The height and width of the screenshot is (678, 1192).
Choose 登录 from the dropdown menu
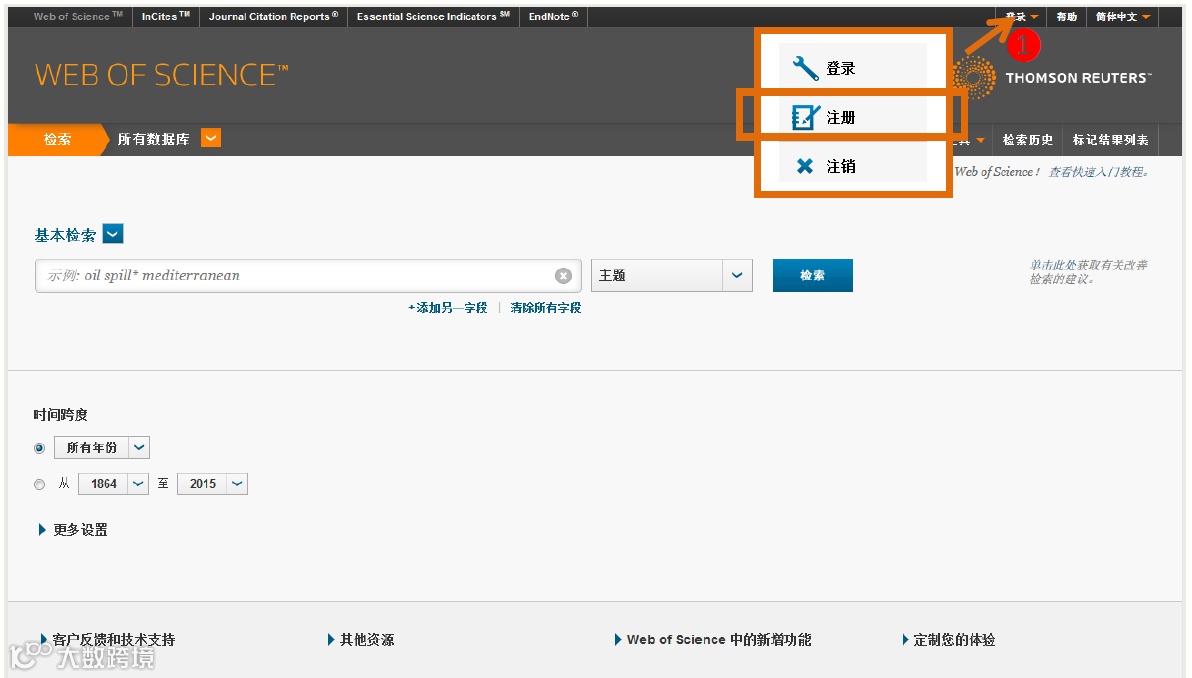tap(852, 68)
